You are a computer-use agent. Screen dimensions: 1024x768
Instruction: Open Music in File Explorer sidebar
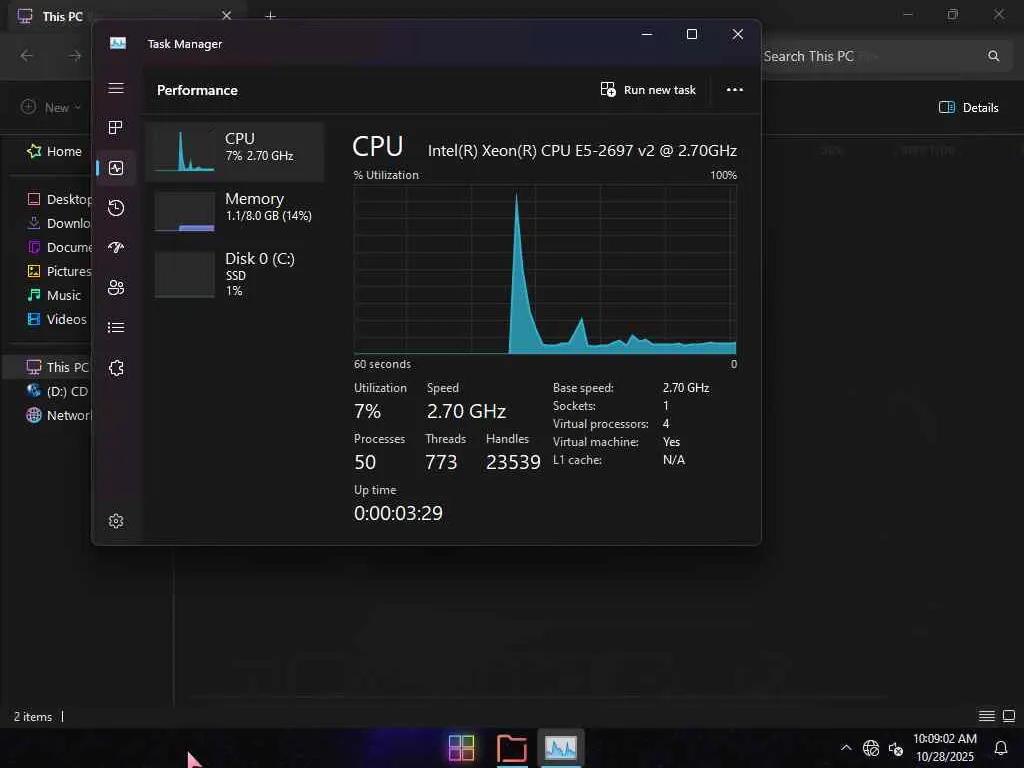[55, 295]
